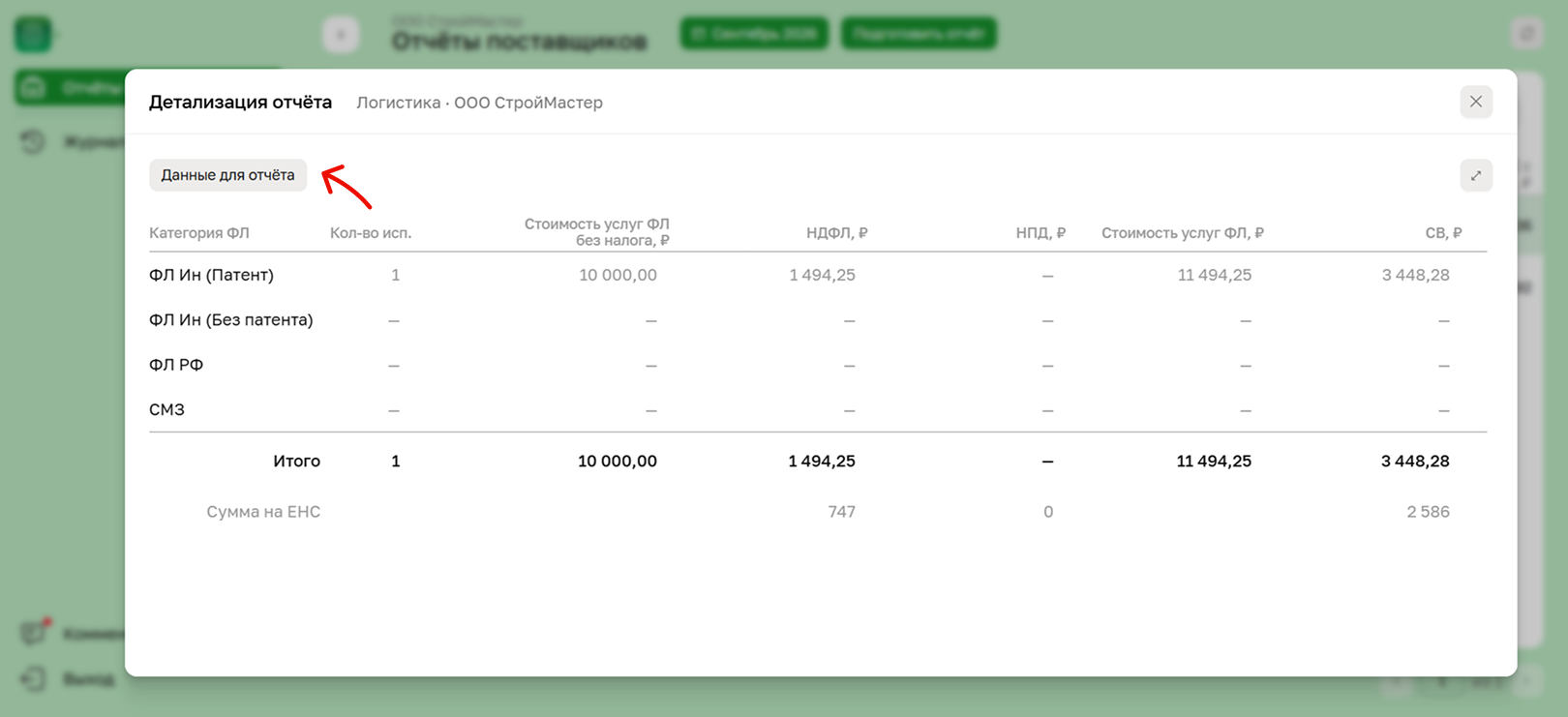The height and width of the screenshot is (717, 1568).
Task: Click the Стоимость услуг ФЛ, ₽ column header
Action: tap(1183, 232)
